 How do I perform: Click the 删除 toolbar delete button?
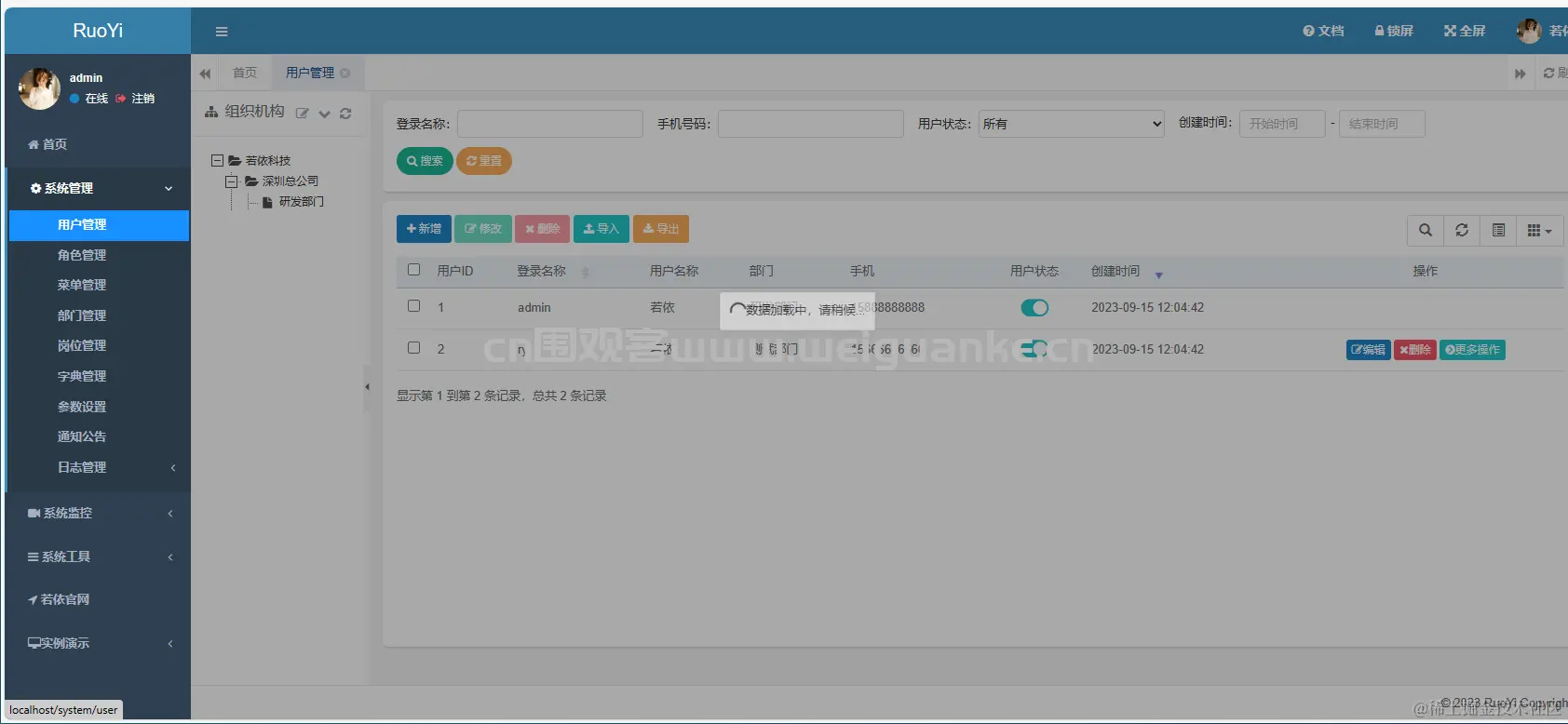[543, 229]
